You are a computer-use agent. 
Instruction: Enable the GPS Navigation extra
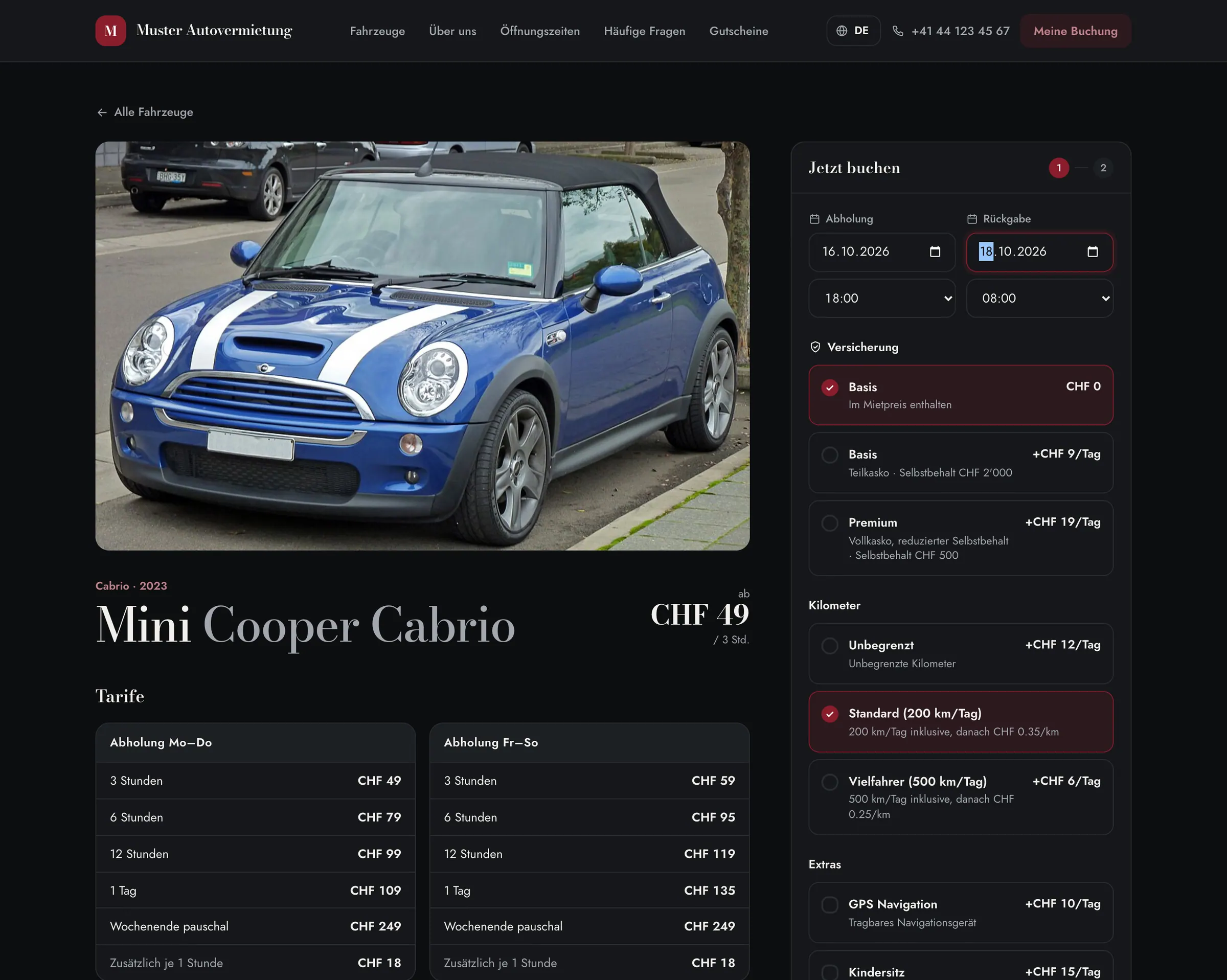tap(961, 913)
